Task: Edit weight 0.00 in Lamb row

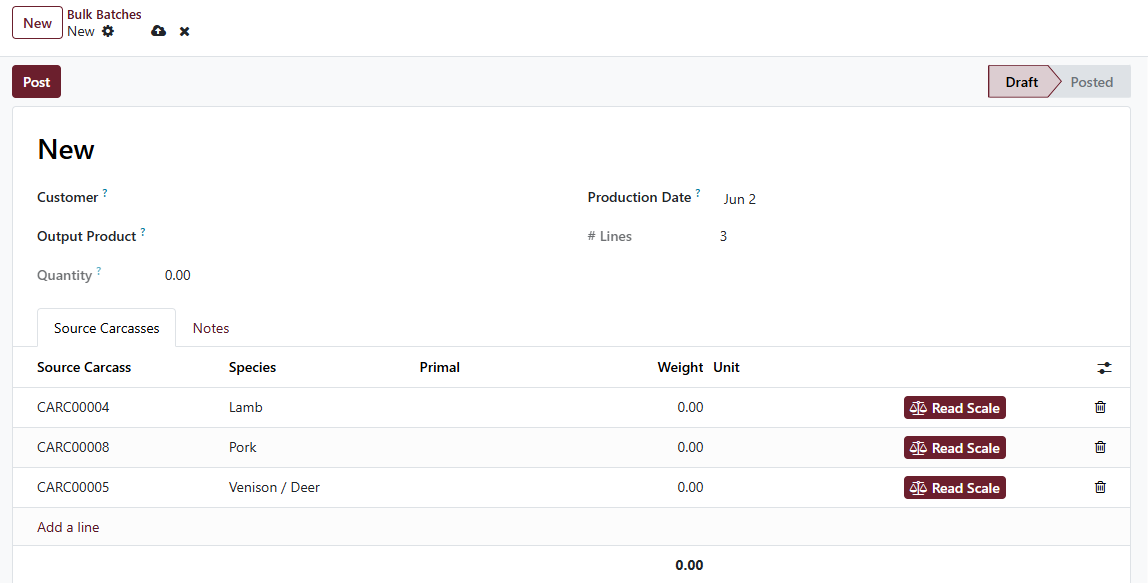Action: (x=690, y=407)
